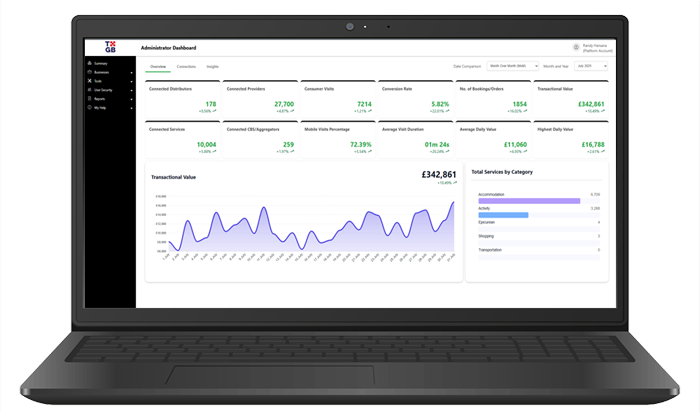Click the £342,861 value on the Transactional Value card
700x414 pixels.
pos(591,104)
